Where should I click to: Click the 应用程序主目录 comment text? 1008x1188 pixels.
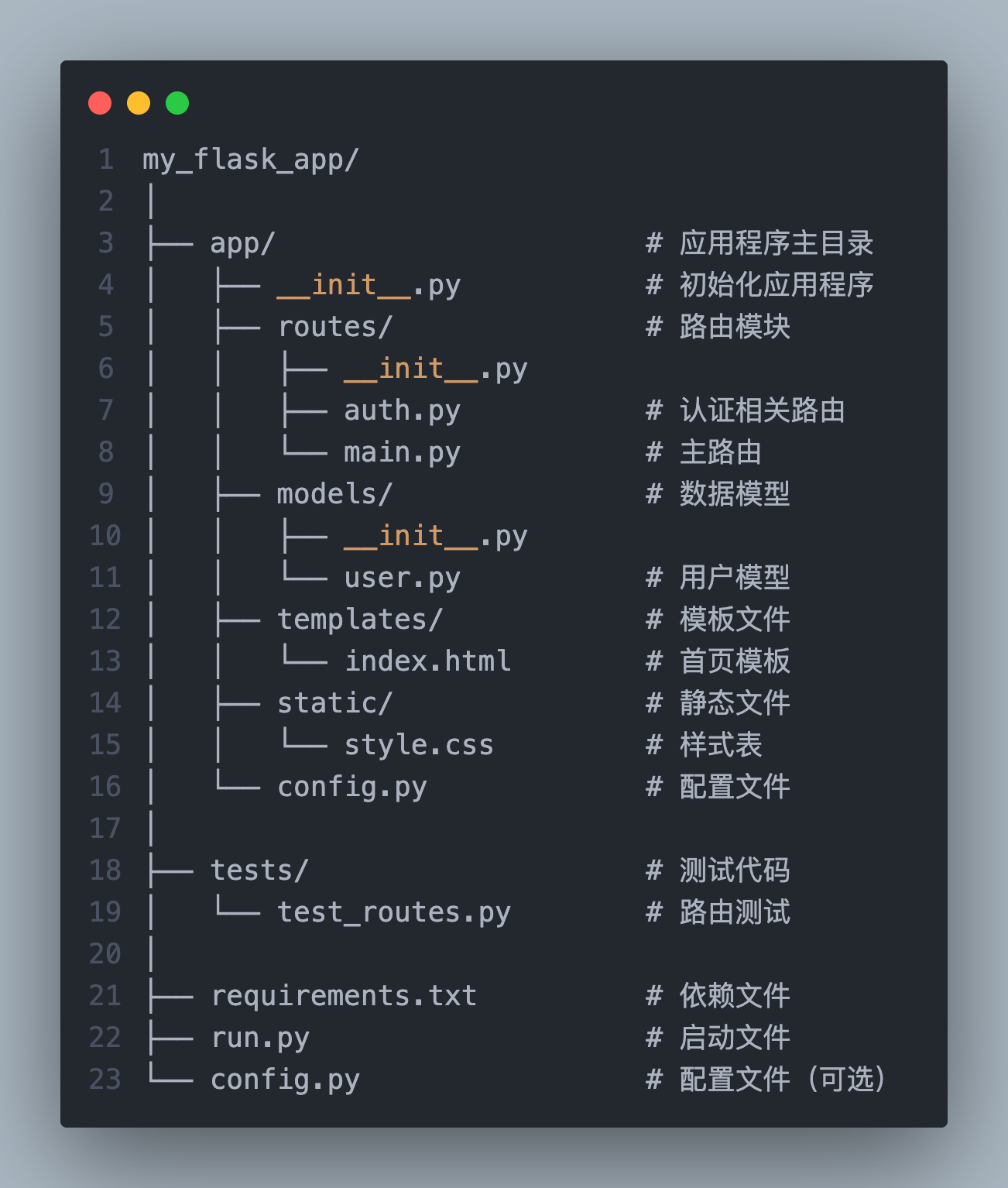[x=777, y=243]
